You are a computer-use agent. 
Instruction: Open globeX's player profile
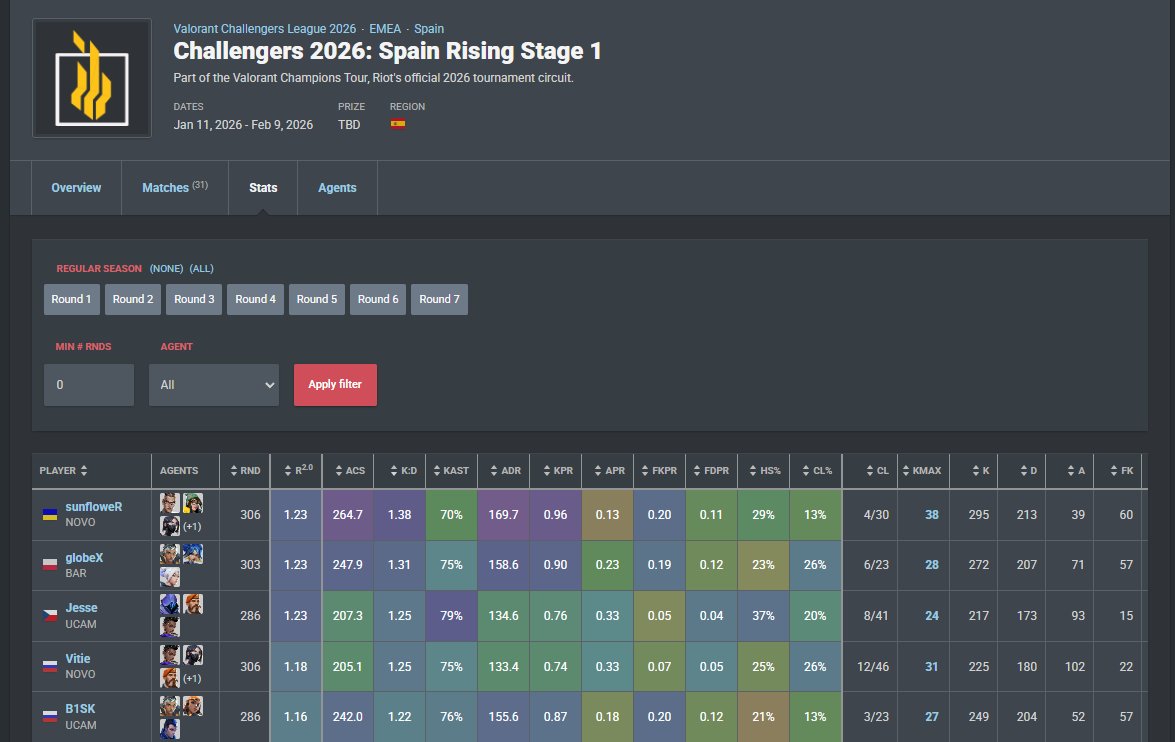[x=84, y=558]
